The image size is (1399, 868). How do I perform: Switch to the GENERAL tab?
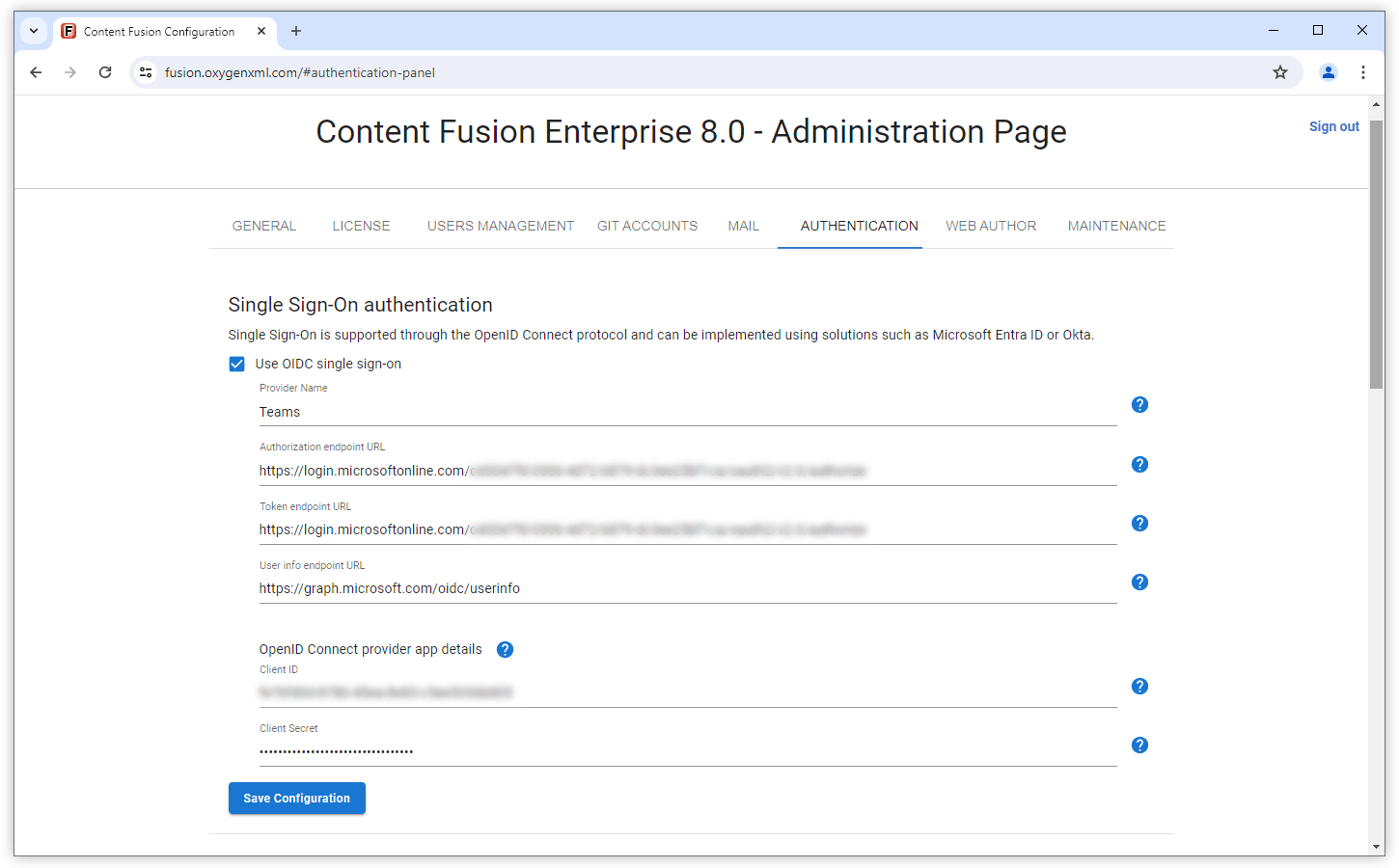tap(263, 226)
